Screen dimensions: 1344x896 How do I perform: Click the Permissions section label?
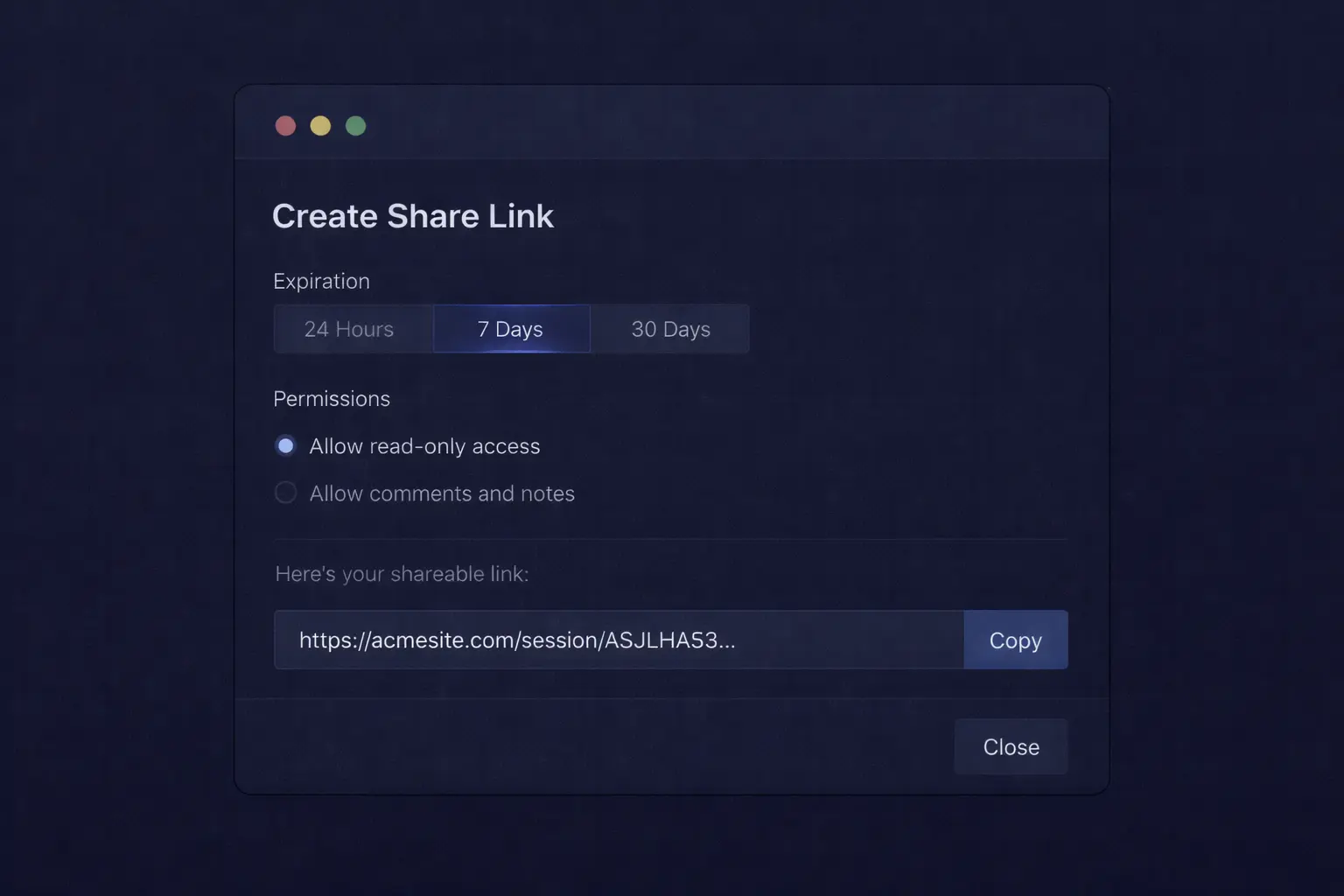332,398
